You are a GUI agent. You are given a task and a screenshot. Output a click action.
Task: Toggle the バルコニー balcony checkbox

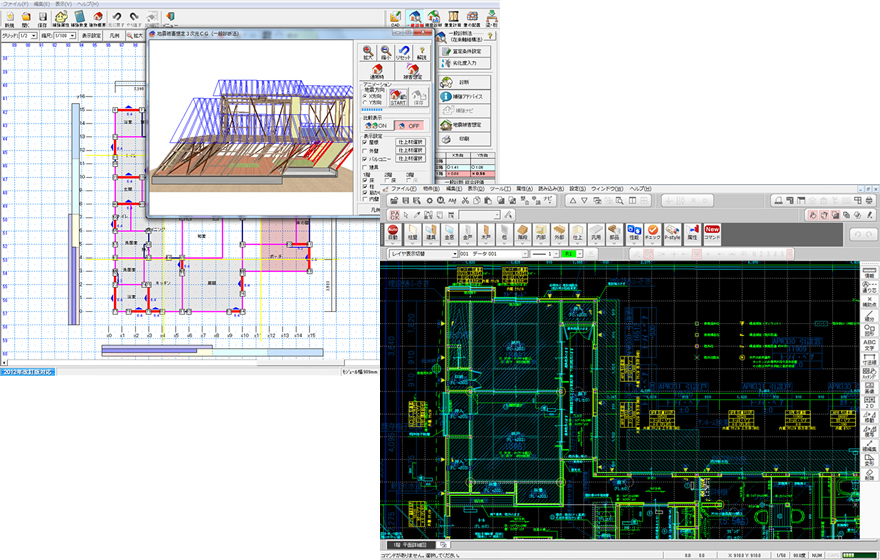[x=365, y=159]
